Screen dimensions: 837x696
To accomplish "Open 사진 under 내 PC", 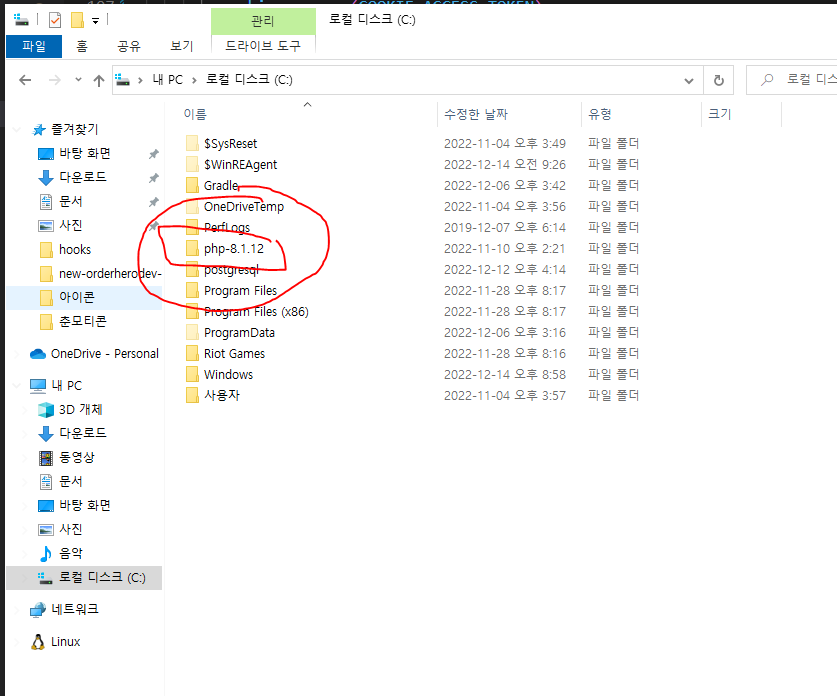I will [x=70, y=529].
